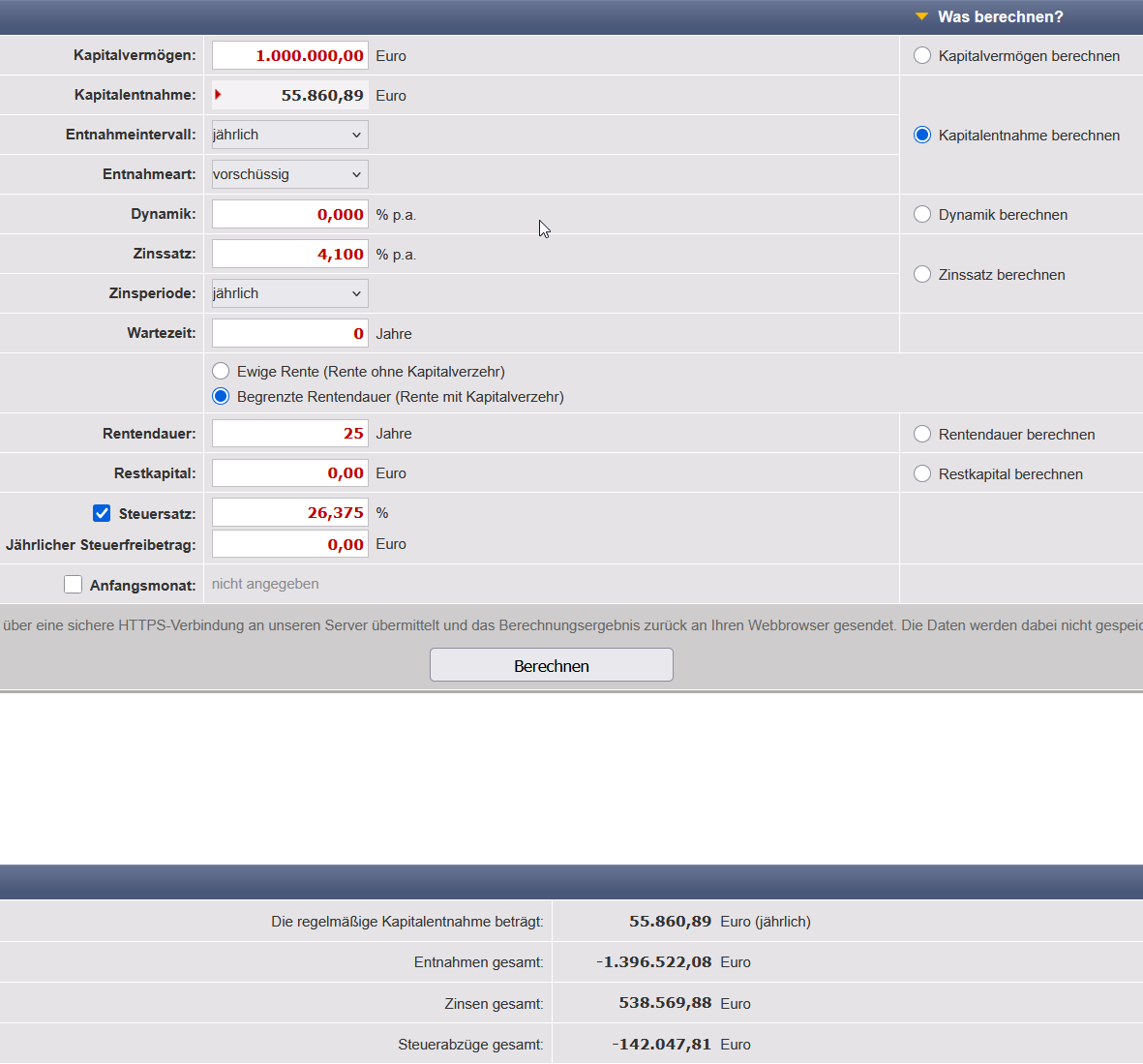Select 'Kapitalentnahme berechnen' radio button
Screen dimensions: 1143x1064
(x=922, y=135)
